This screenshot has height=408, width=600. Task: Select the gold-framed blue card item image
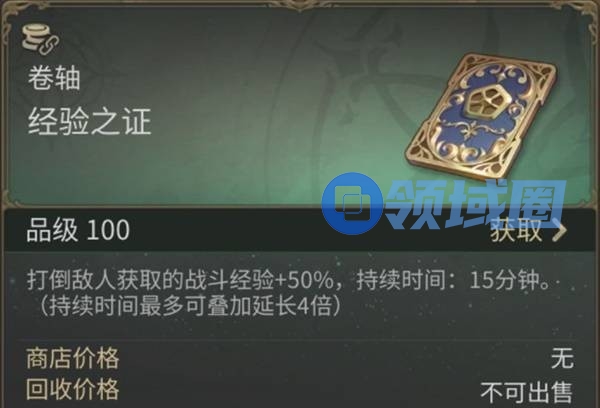click(481, 117)
